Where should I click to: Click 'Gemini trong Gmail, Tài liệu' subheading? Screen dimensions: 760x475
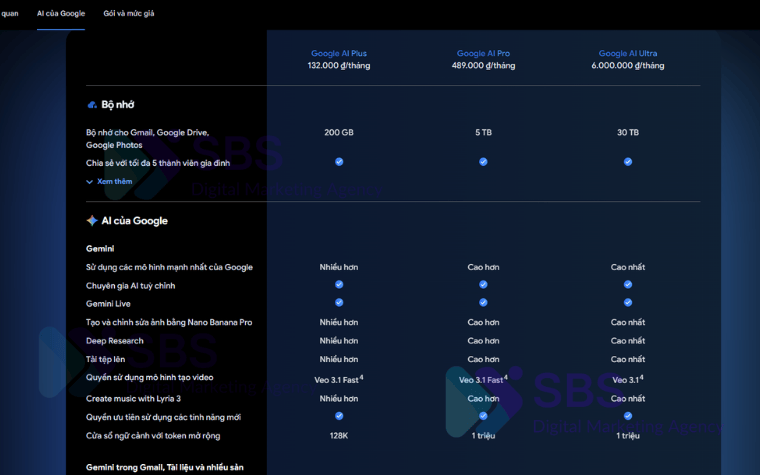click(x=165, y=467)
